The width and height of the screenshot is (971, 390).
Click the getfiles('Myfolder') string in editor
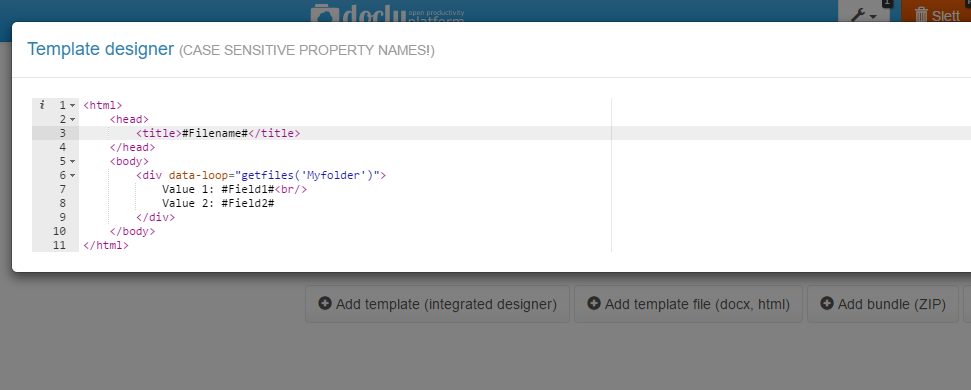pos(308,176)
